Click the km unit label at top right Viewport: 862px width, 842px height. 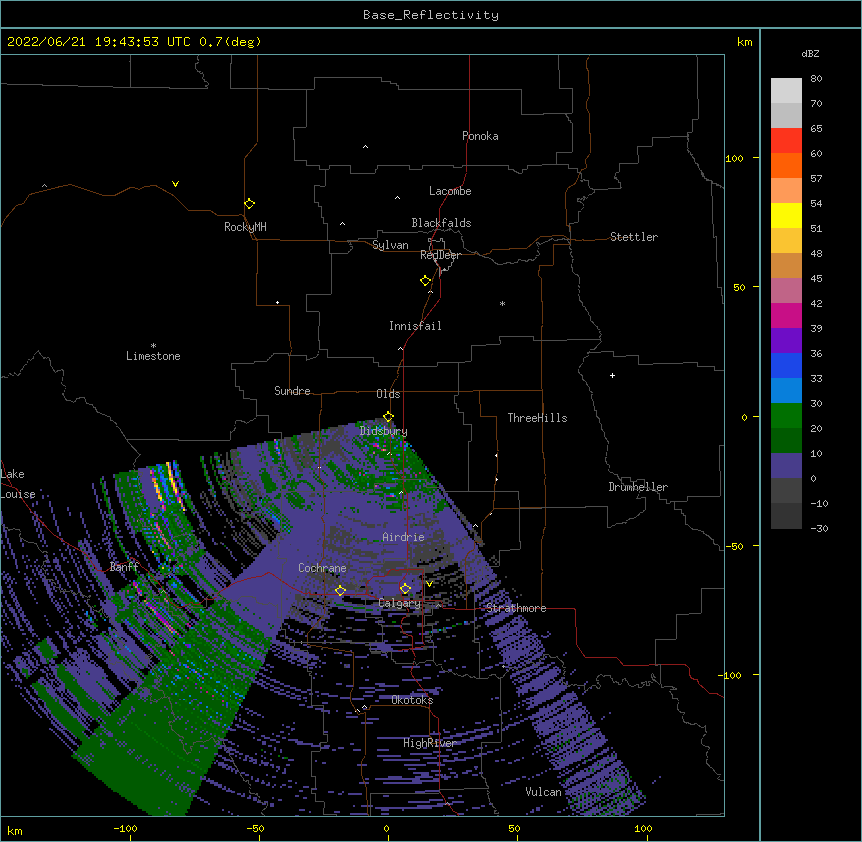click(745, 42)
